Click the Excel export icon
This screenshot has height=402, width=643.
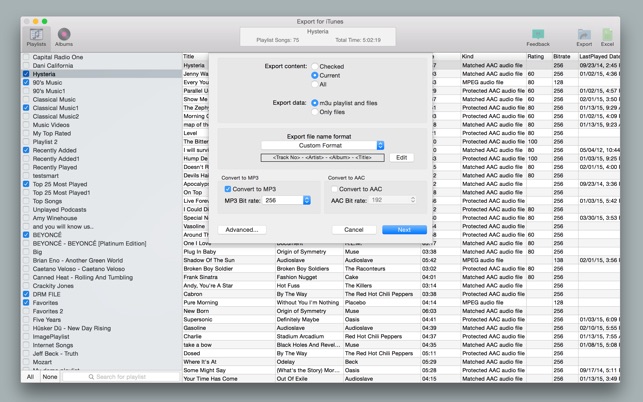point(607,36)
